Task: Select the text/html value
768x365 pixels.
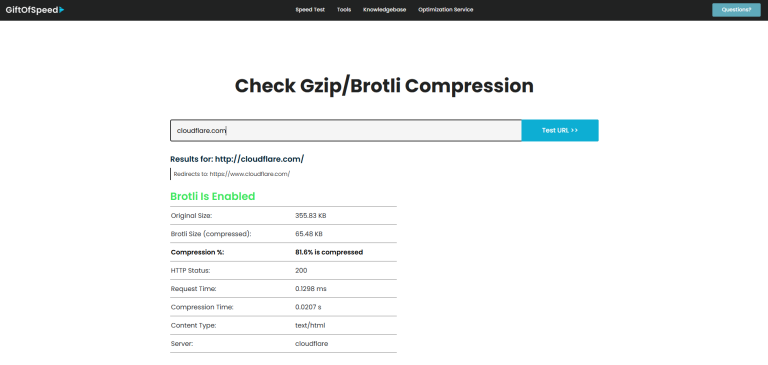Action: (x=310, y=325)
